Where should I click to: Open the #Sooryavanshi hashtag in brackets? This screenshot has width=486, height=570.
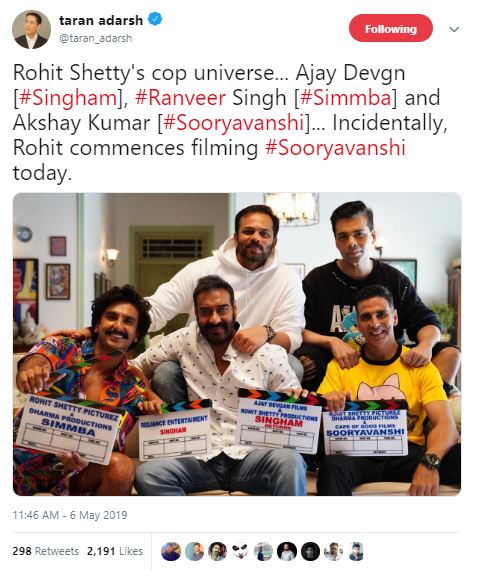coord(234,123)
